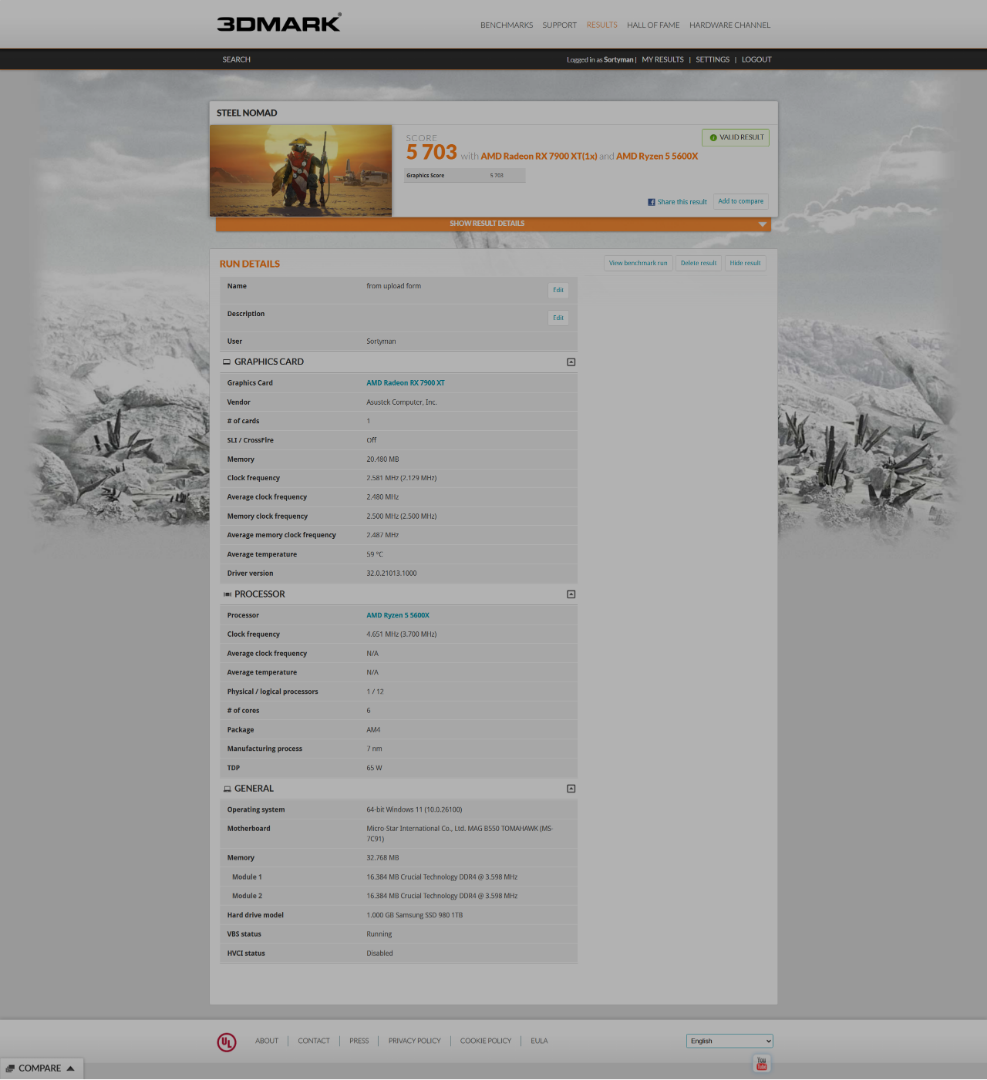Image resolution: width=987 pixels, height=1080 pixels.
Task: Click manufacturing process value '7 nm'
Action: click(x=374, y=749)
